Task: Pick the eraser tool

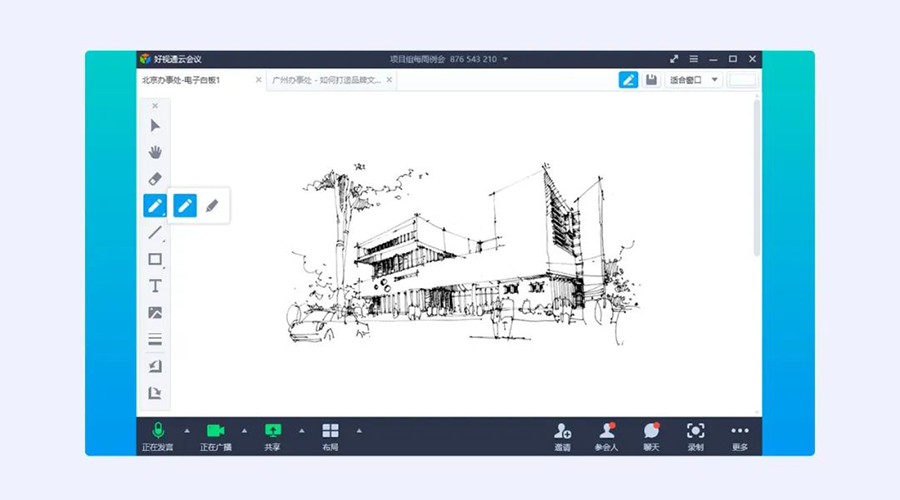Action: pos(155,179)
